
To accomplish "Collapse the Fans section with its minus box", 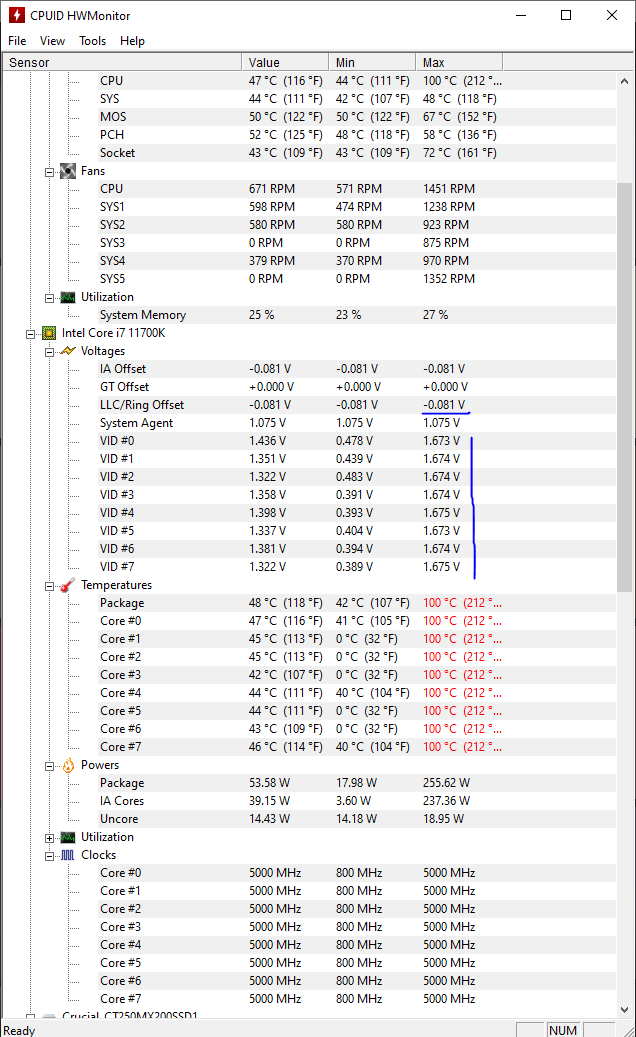I will [49, 171].
